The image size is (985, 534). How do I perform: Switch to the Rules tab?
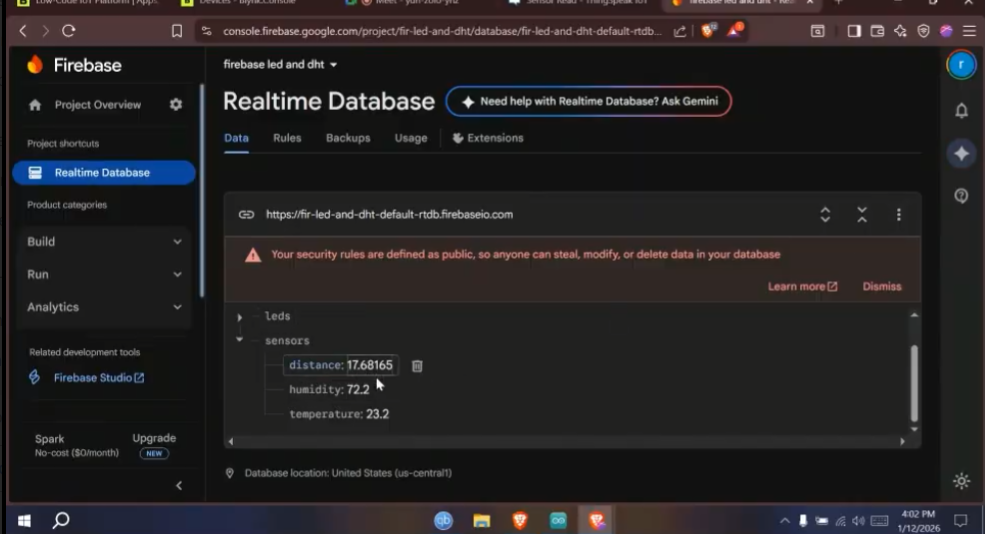(x=287, y=138)
